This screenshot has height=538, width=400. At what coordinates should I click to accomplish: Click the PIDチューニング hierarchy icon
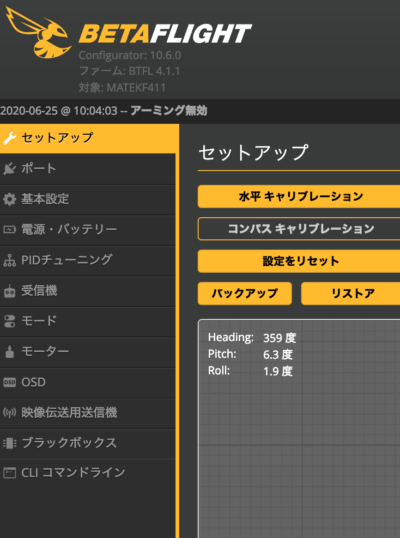(9, 261)
